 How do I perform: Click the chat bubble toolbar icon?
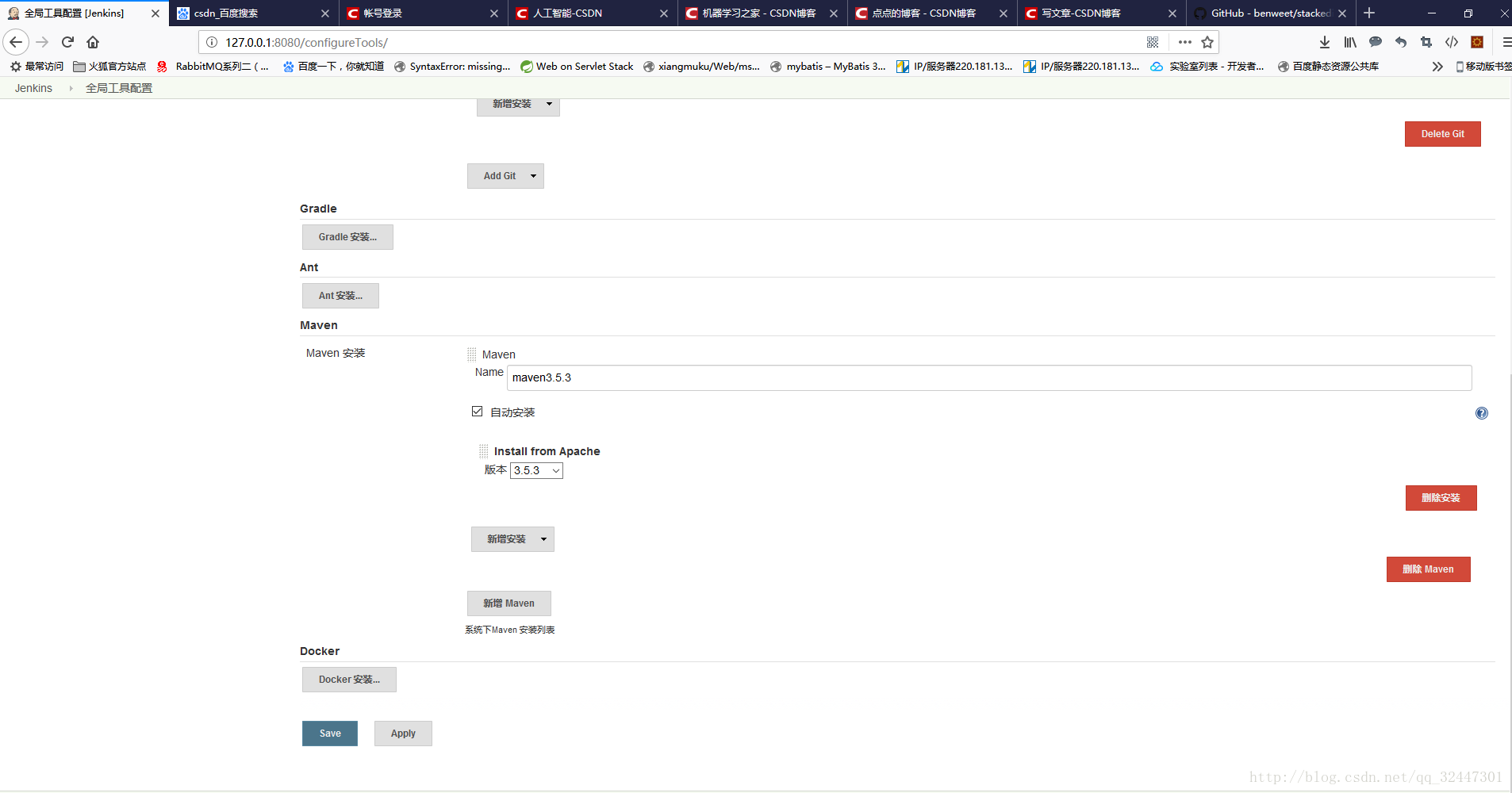coord(1376,42)
